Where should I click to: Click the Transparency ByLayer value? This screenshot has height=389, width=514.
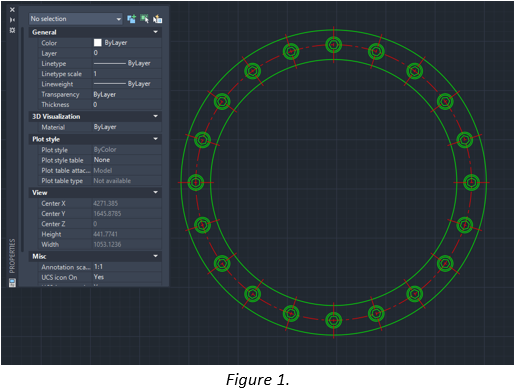(x=127, y=94)
